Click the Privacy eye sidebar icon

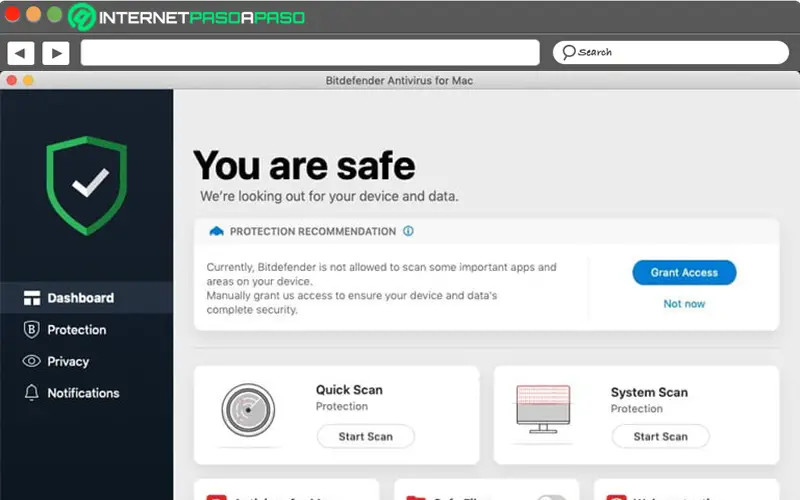pos(31,361)
